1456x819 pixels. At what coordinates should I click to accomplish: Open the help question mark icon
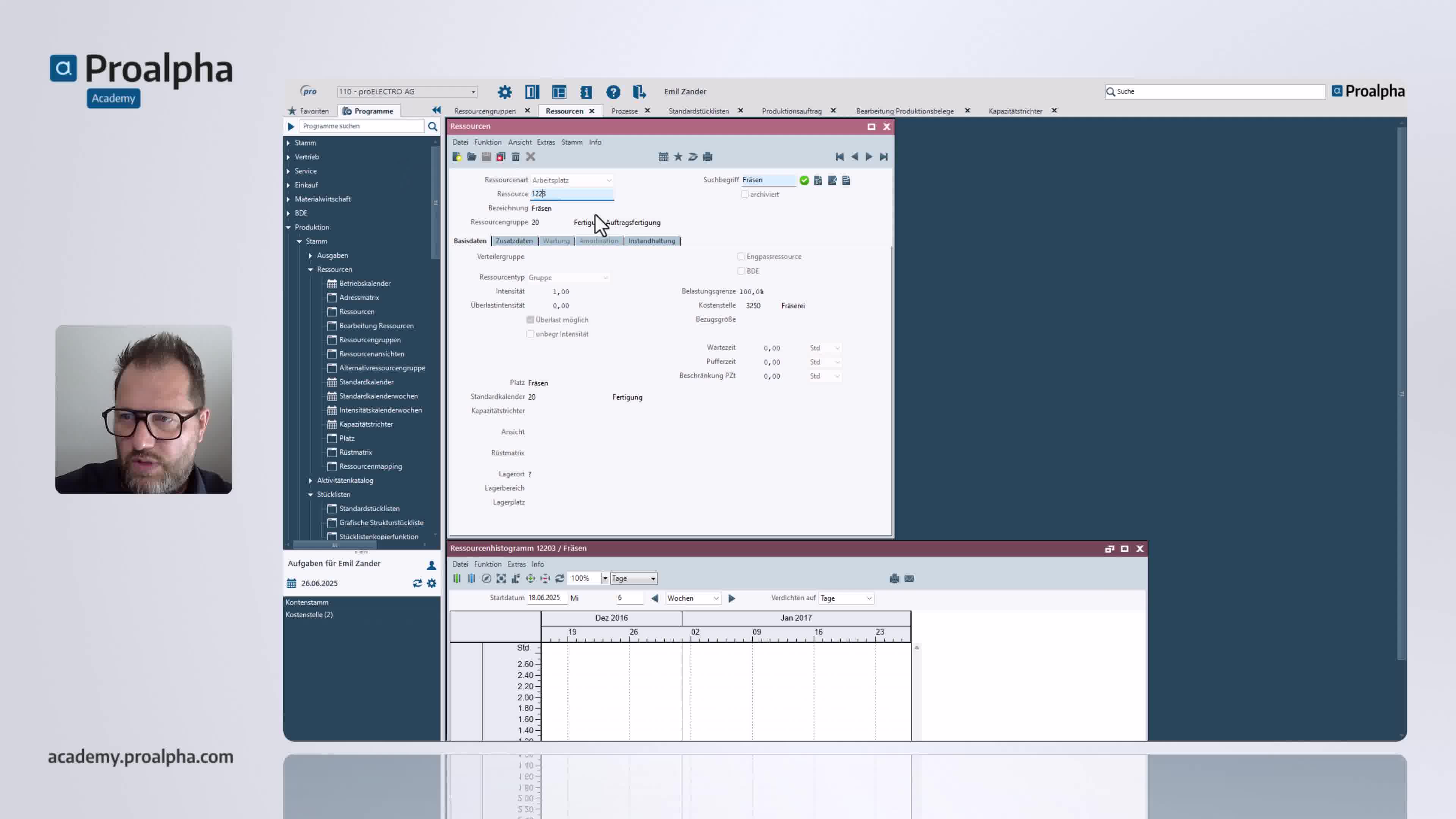coord(613,91)
